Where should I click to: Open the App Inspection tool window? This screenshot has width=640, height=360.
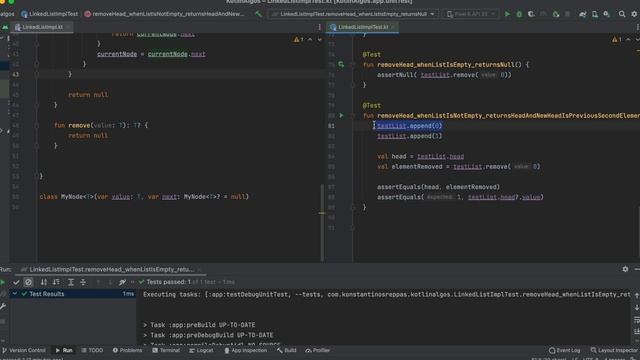245,350
